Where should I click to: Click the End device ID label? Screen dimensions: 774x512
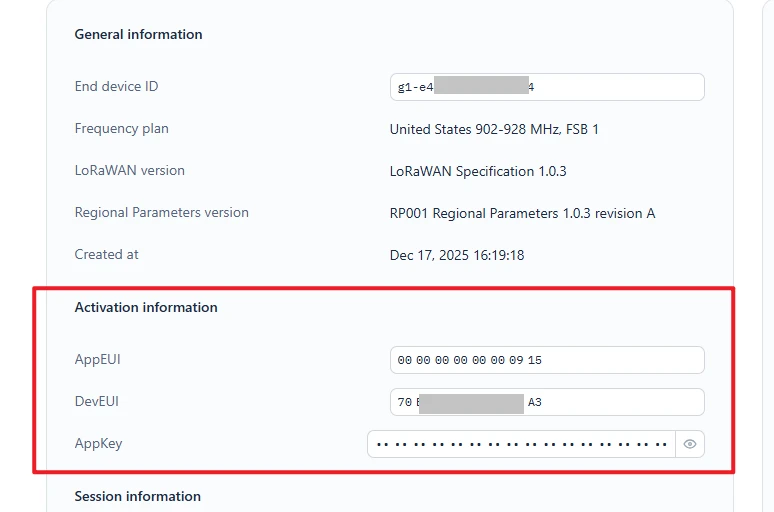116,86
